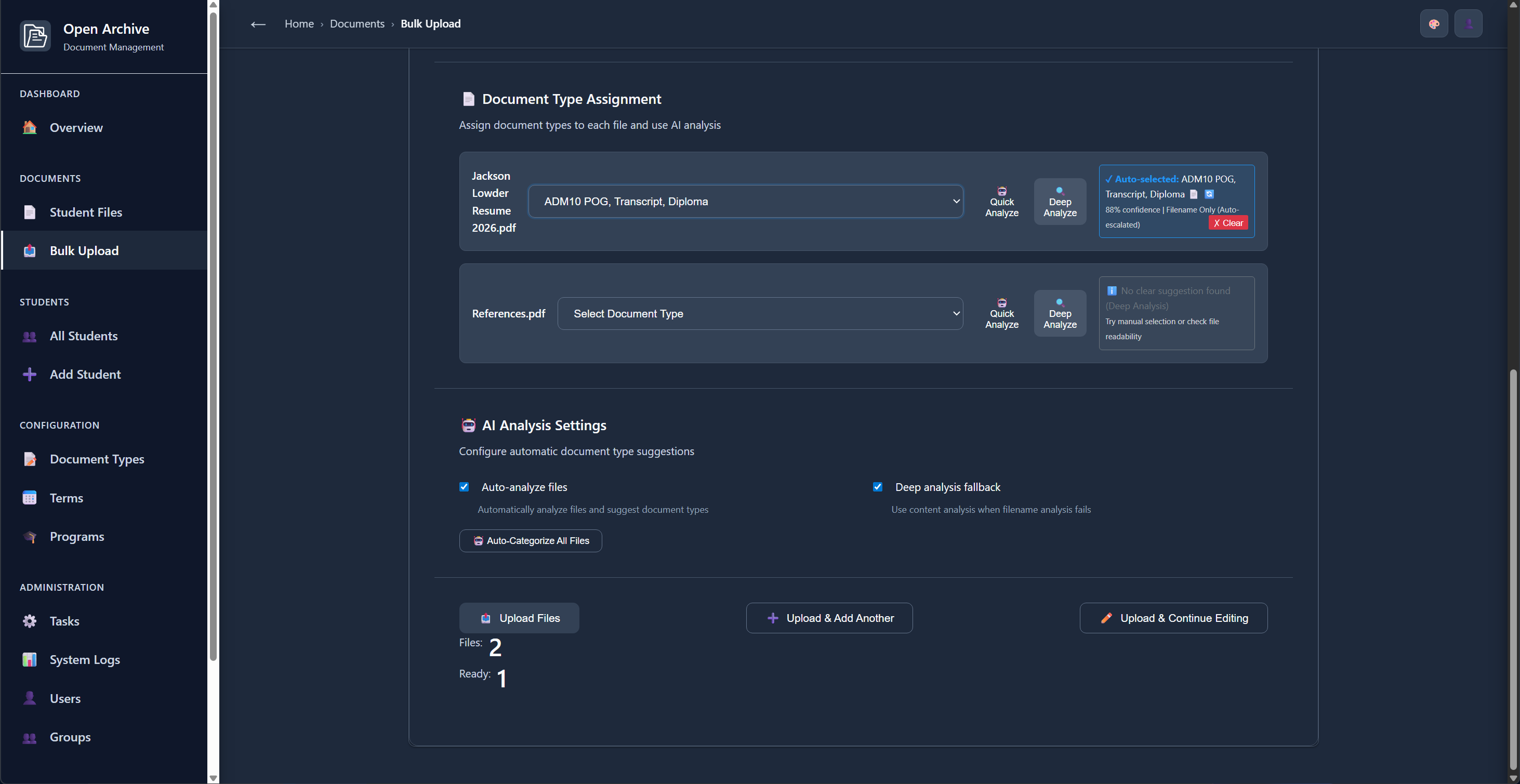Click the Terms sidebar label
Image resolution: width=1520 pixels, height=784 pixels.
(66, 498)
